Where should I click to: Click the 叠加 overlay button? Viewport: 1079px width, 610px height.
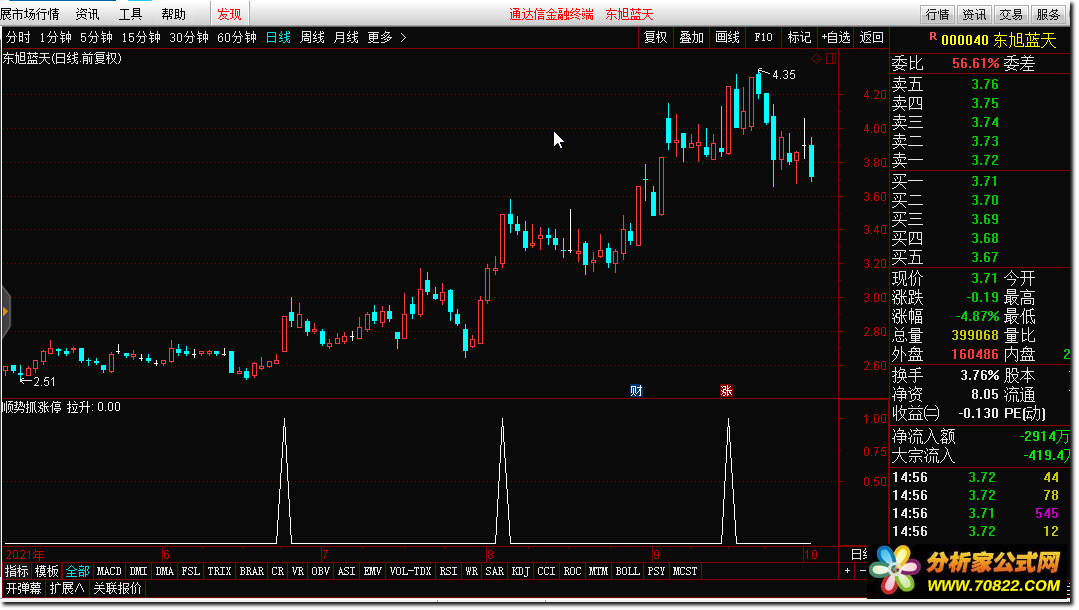tap(692, 37)
